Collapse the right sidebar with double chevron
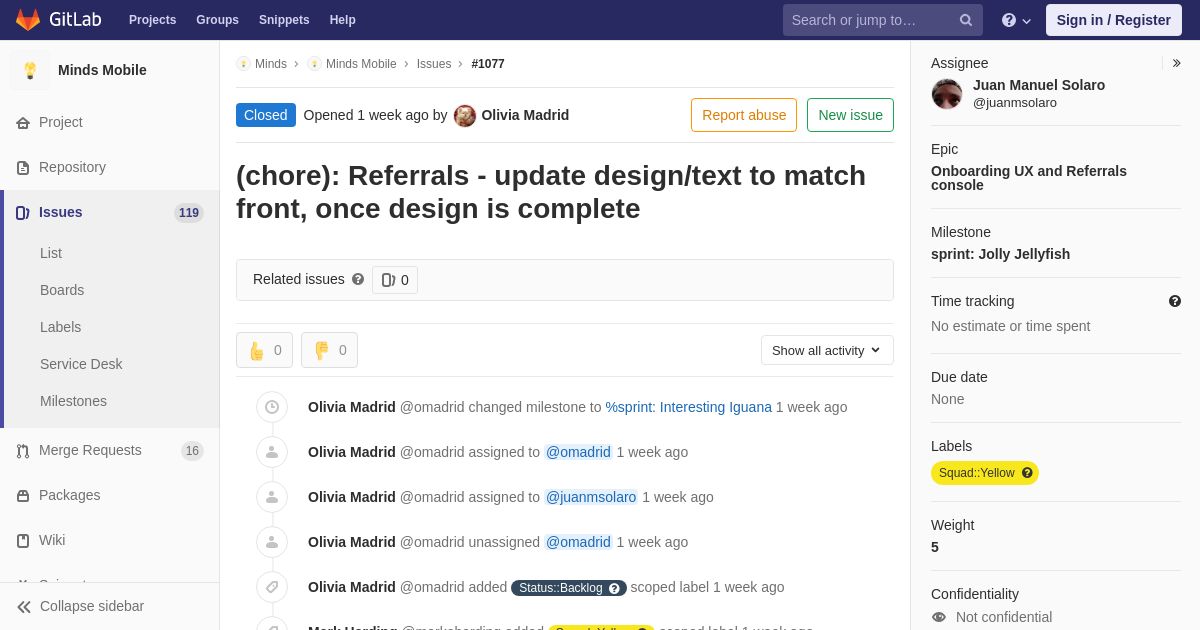This screenshot has width=1200, height=630. pyautogui.click(x=1176, y=63)
